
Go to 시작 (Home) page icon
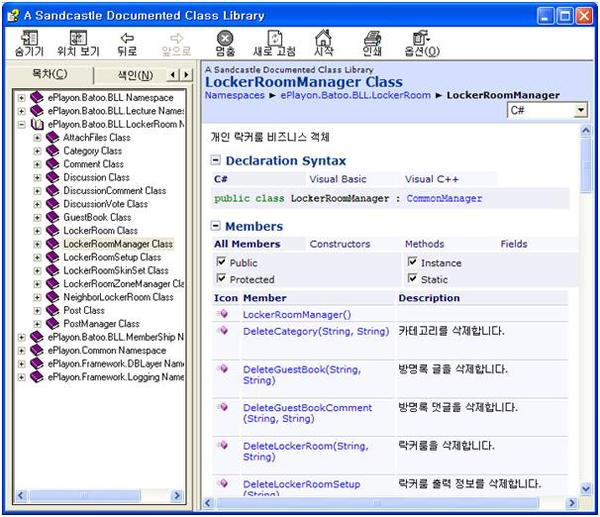(323, 37)
